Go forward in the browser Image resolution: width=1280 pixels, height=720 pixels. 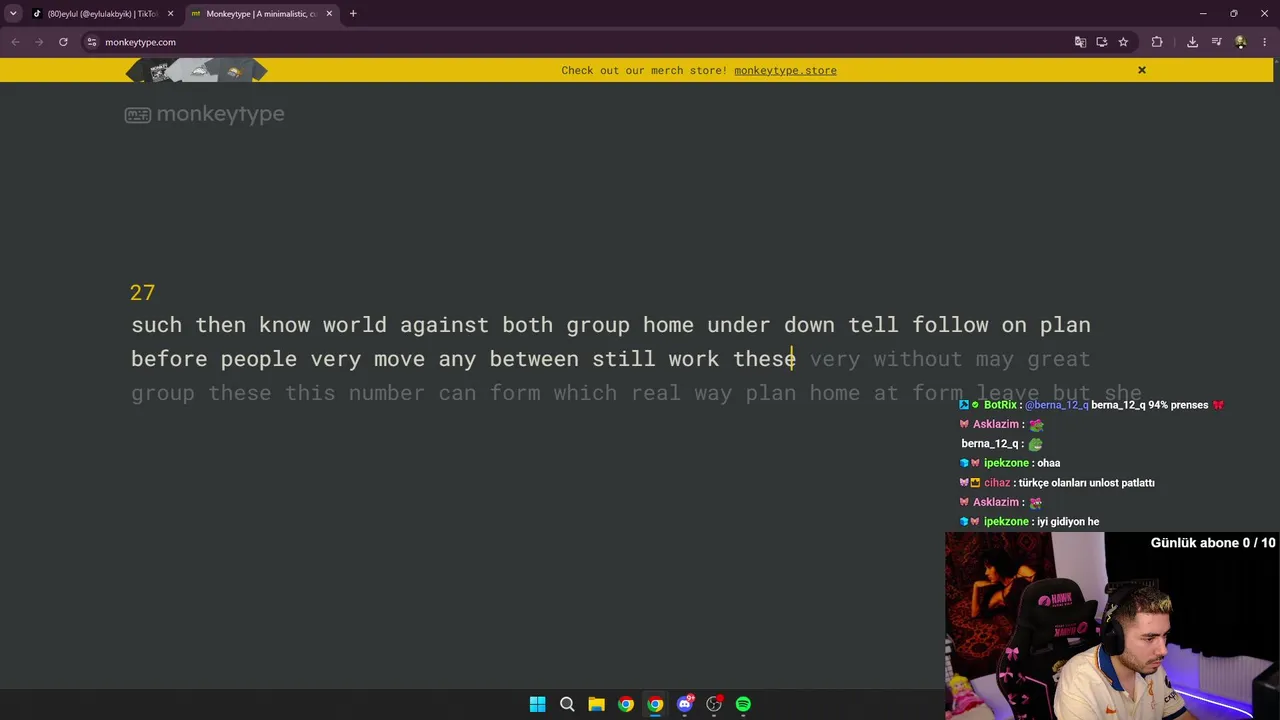point(39,42)
